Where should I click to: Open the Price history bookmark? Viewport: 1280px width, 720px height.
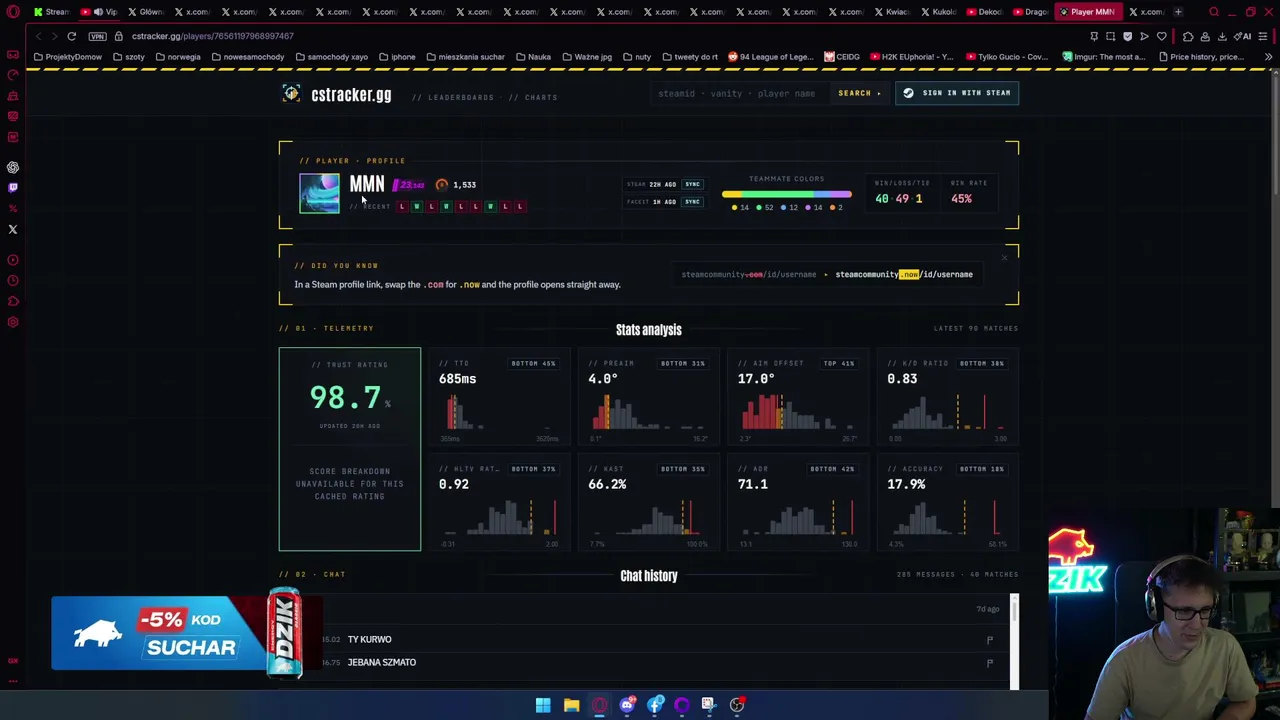point(1200,57)
